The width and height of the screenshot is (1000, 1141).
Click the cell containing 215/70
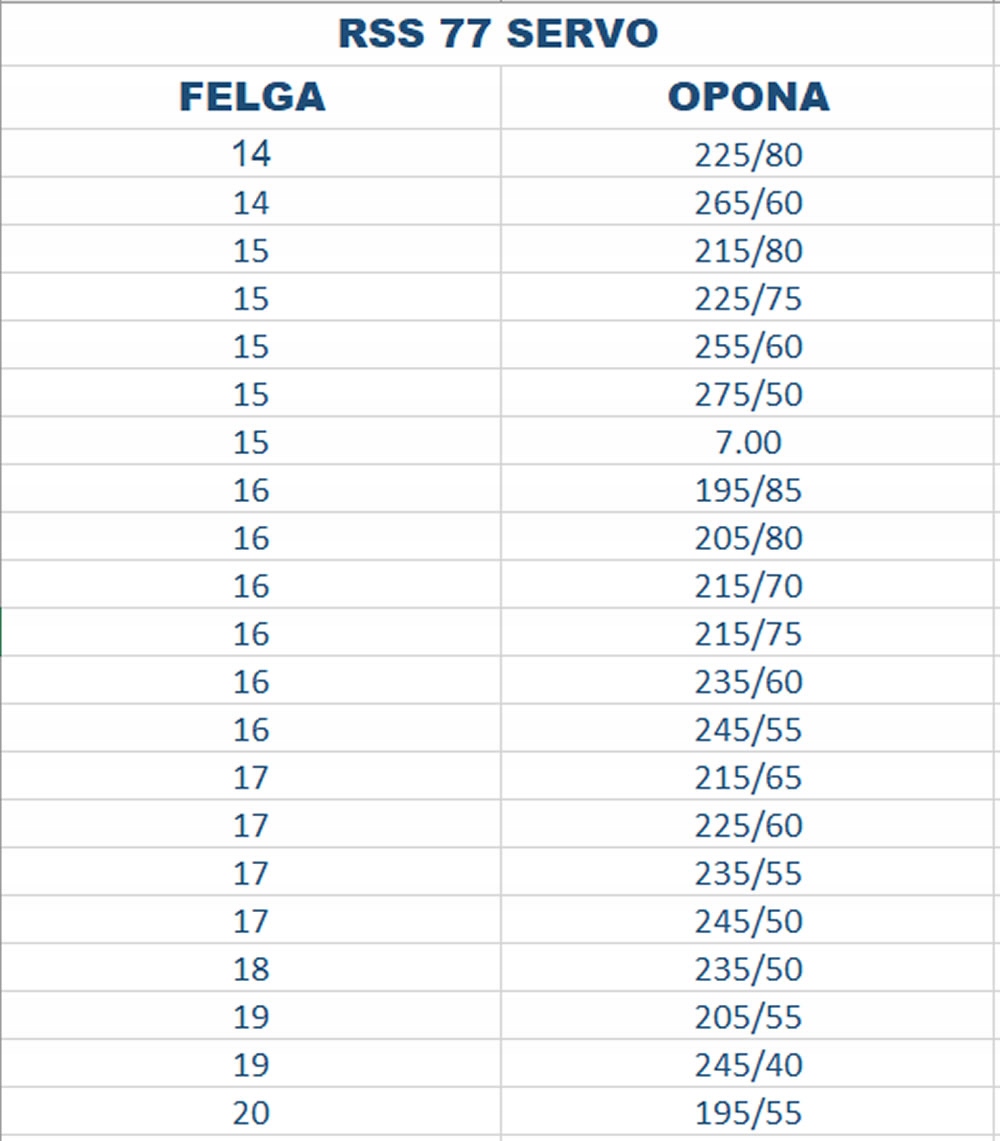[x=748, y=586]
